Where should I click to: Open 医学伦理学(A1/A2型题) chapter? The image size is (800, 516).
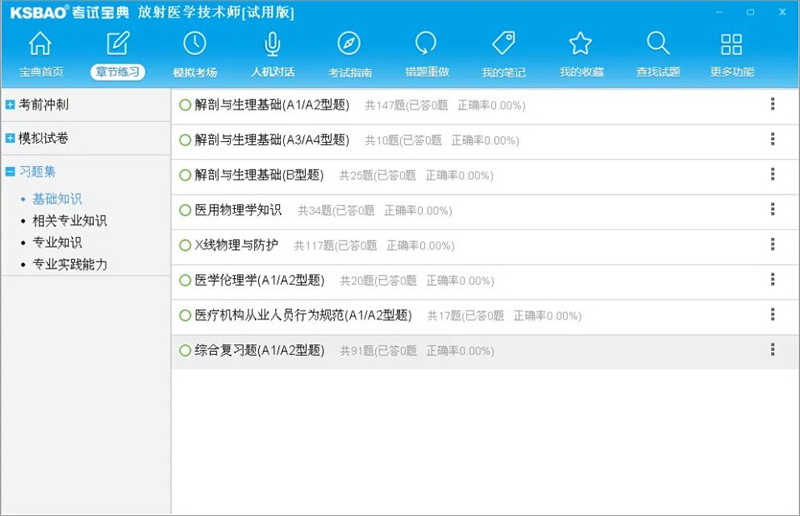259,280
